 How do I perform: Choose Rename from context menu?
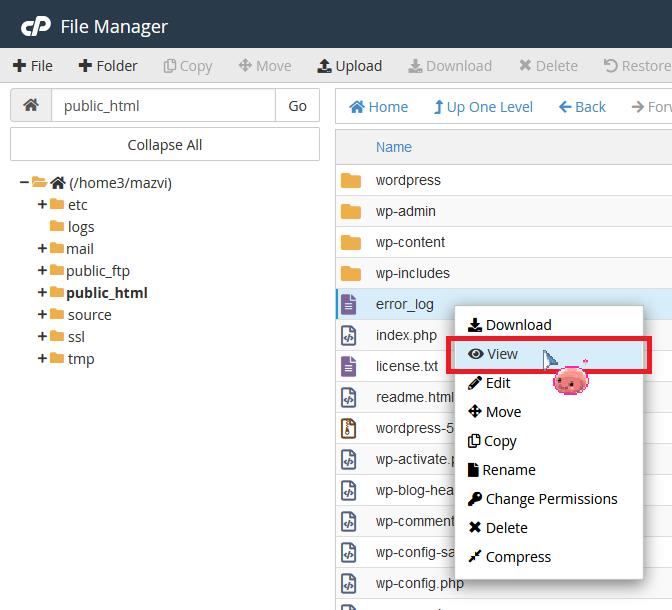549,470
